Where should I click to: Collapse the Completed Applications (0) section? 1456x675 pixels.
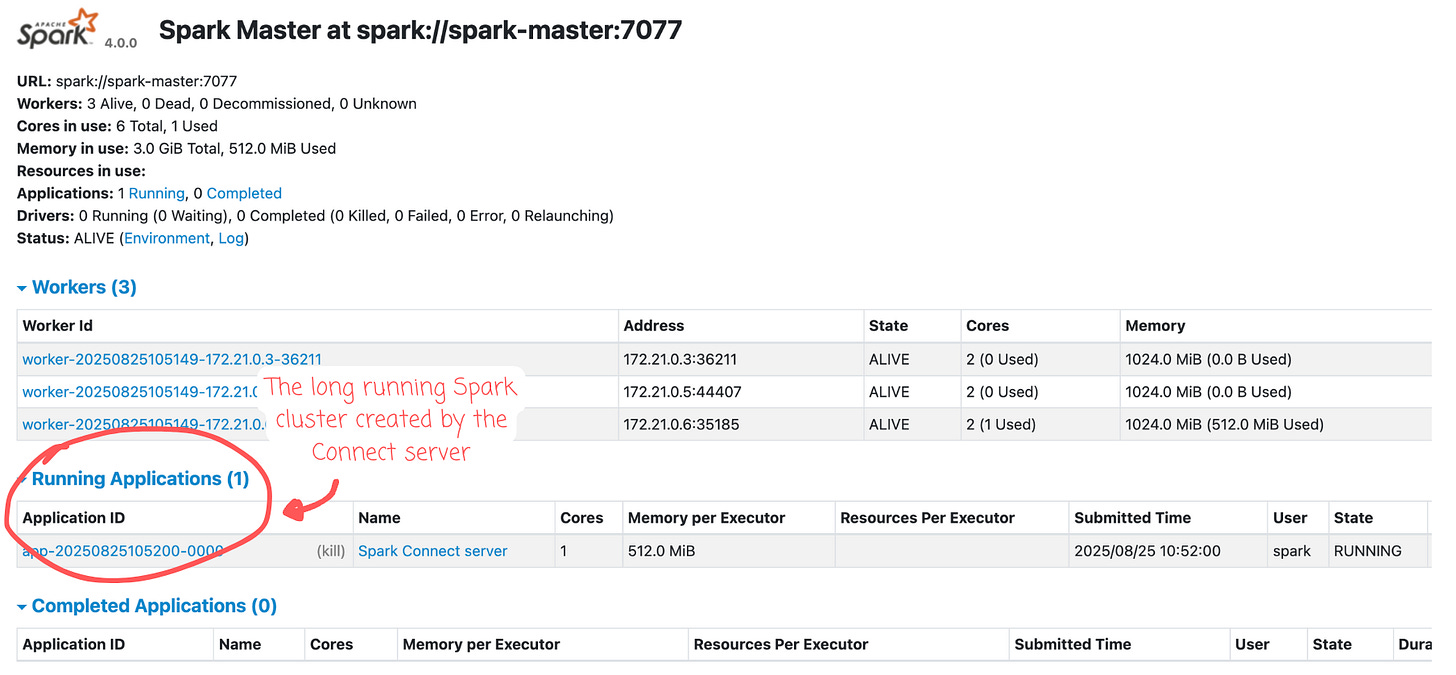[x=147, y=606]
